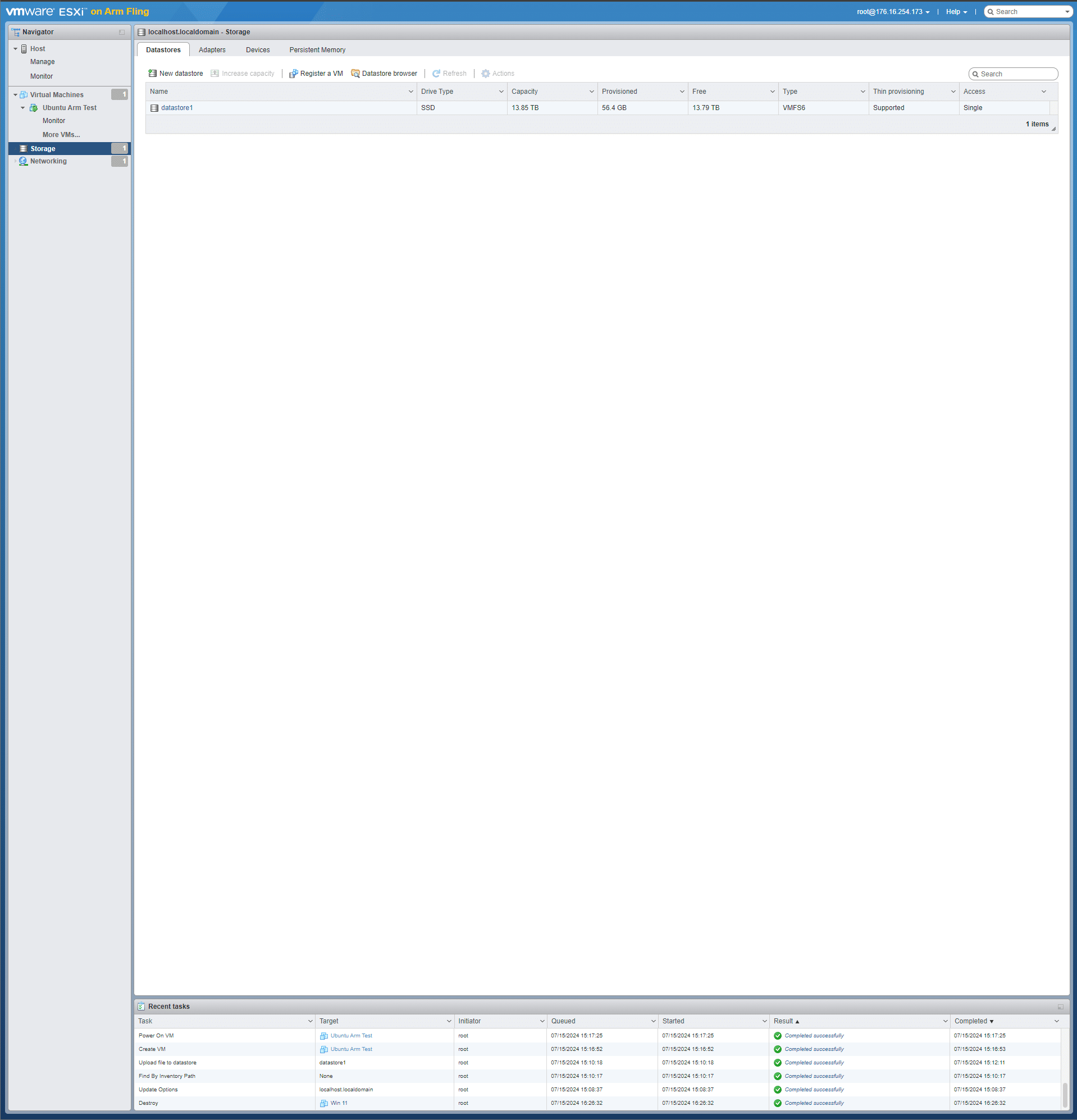1077x1120 pixels.
Task: Minimize the Navigator panel icon
Action: (x=122, y=33)
